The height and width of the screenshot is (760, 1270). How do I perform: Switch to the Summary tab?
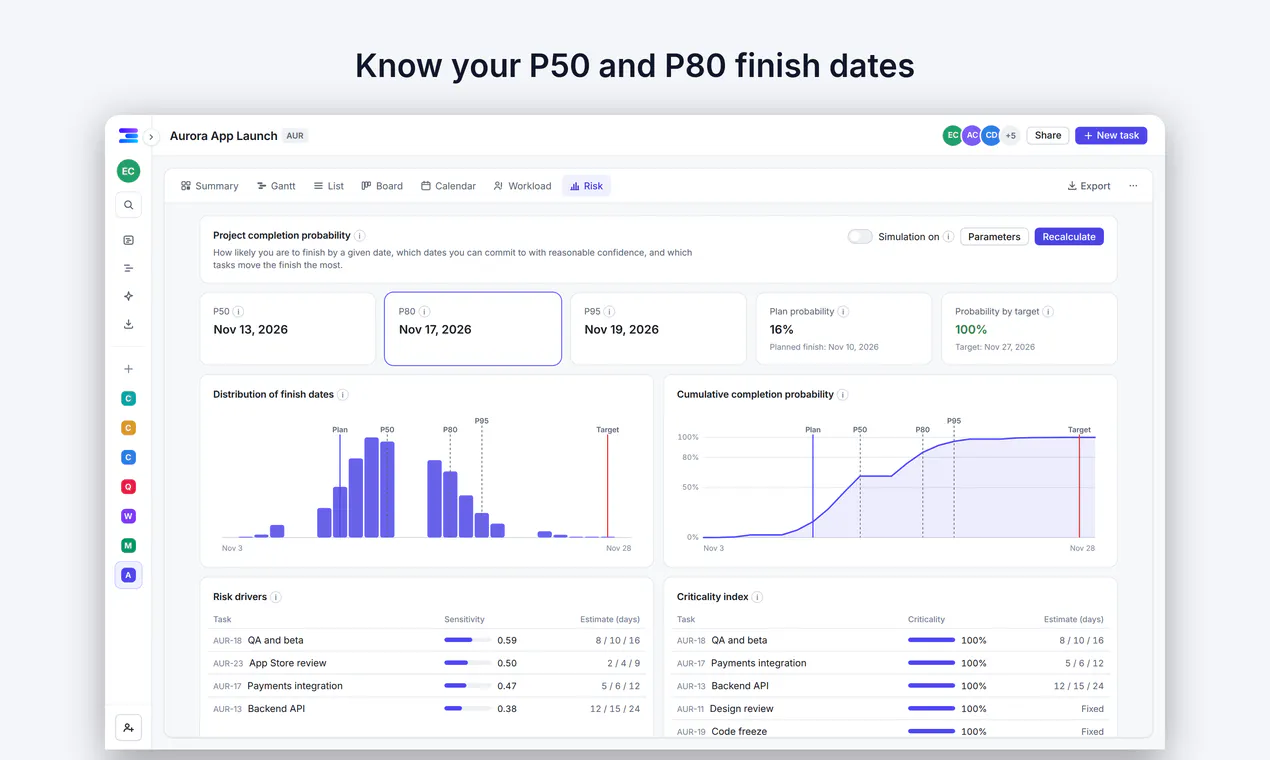coord(210,186)
